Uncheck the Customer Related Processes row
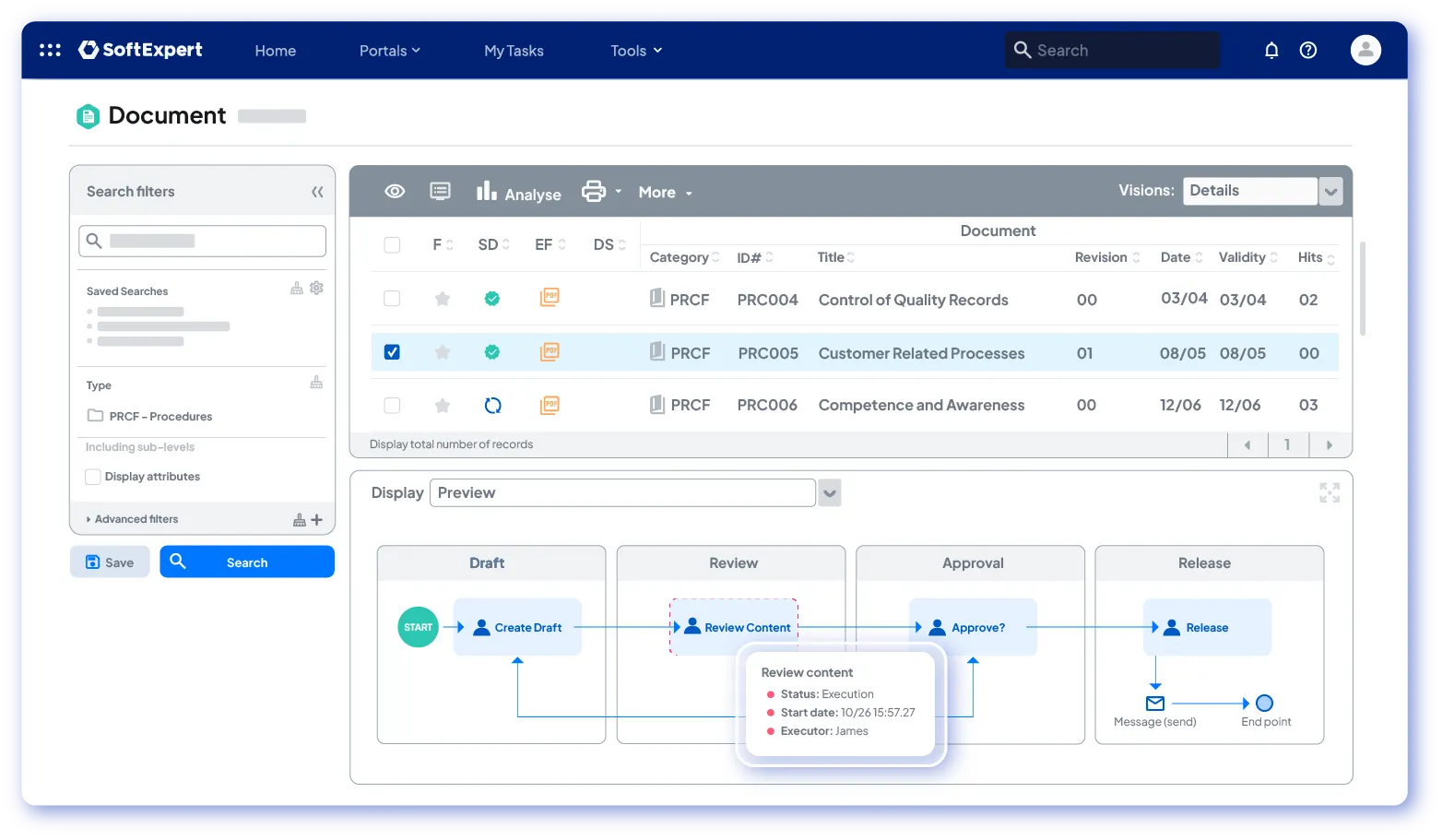This screenshot has height=840, width=1442. (x=392, y=352)
